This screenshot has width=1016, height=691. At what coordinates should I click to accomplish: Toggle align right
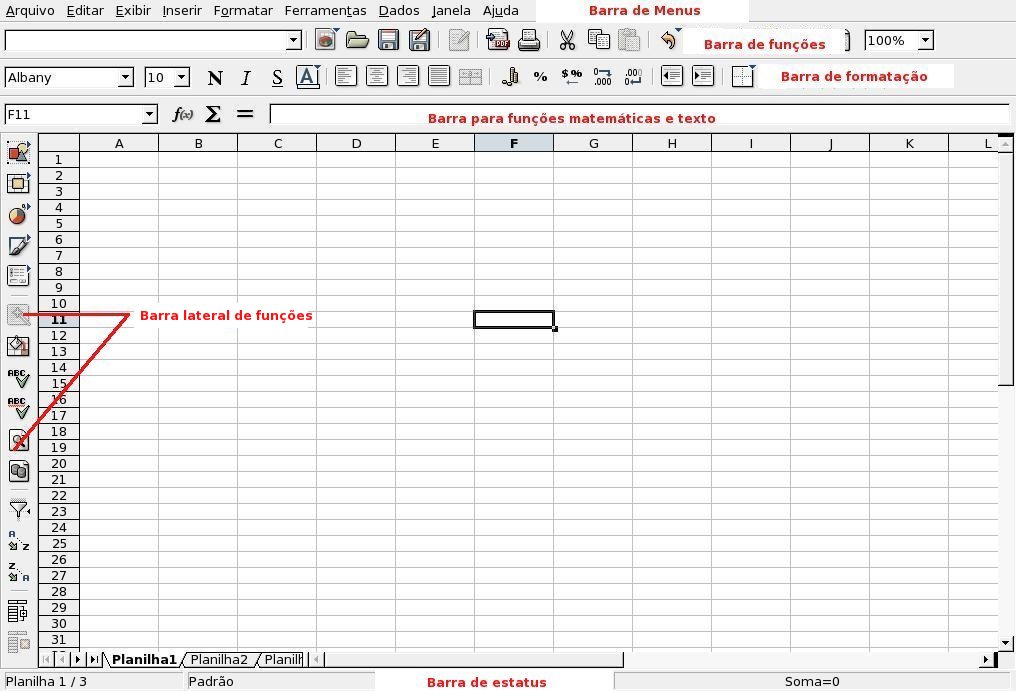coord(408,76)
